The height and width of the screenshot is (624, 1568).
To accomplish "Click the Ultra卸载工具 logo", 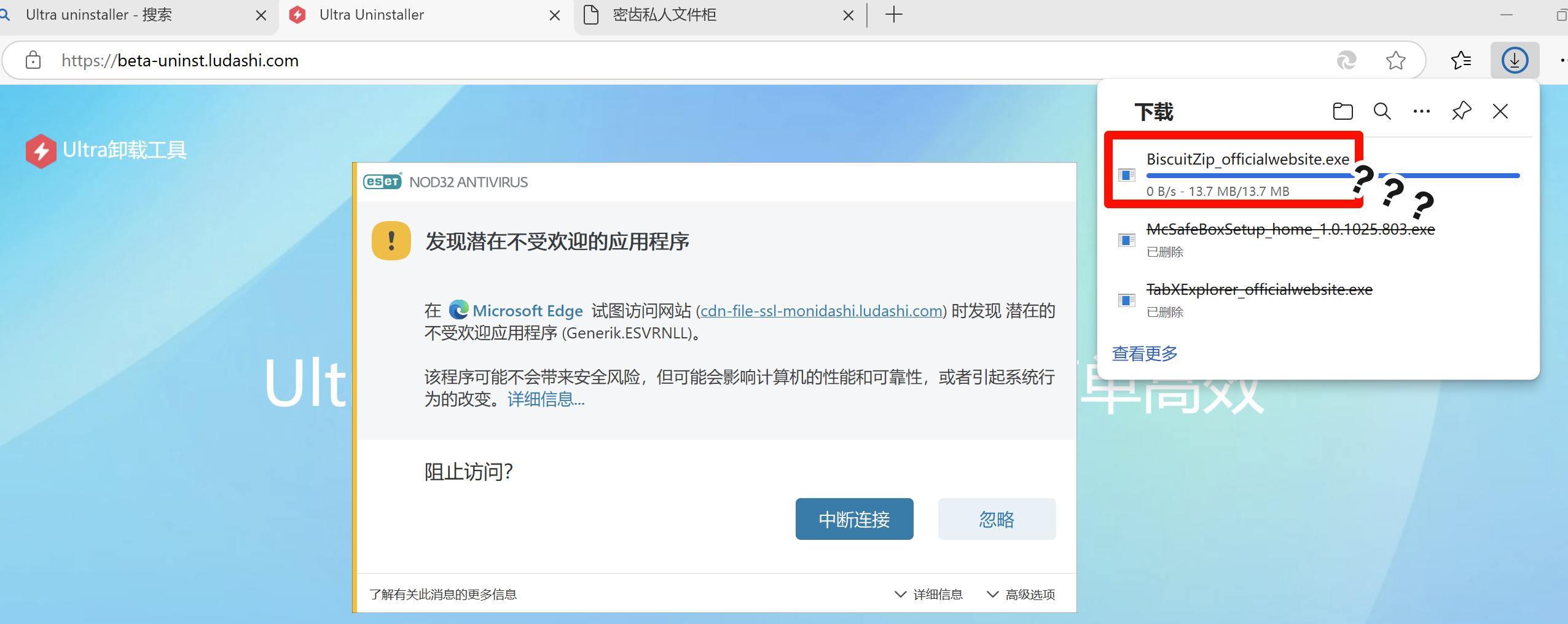I will click(x=106, y=150).
